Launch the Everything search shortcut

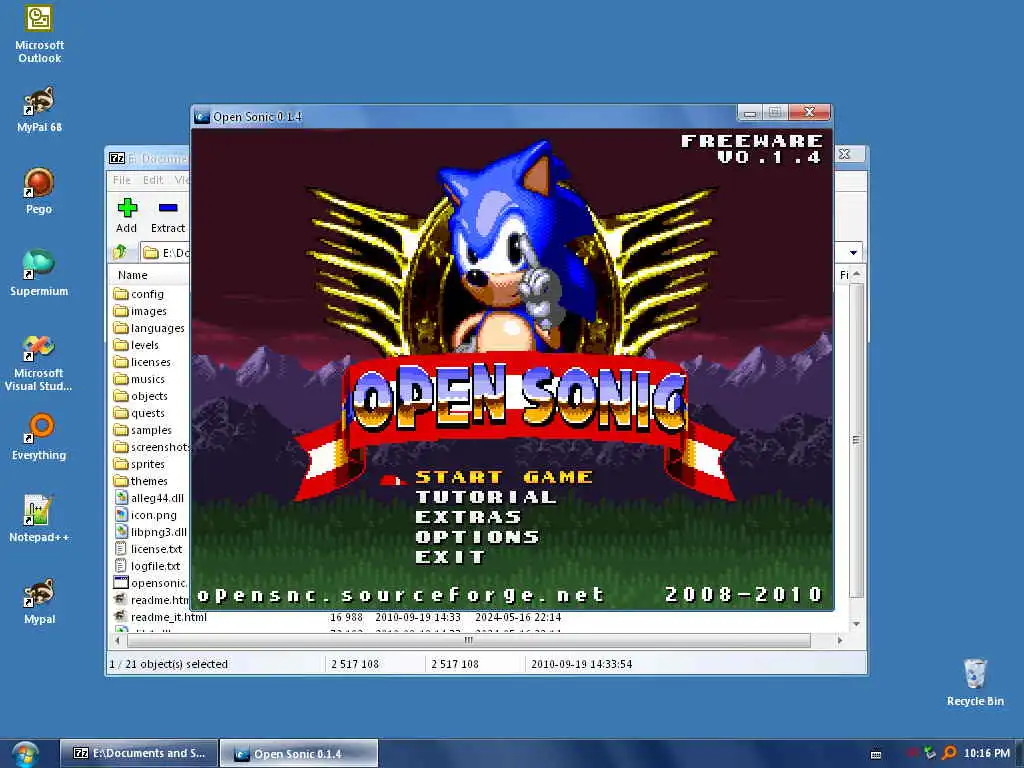39,437
